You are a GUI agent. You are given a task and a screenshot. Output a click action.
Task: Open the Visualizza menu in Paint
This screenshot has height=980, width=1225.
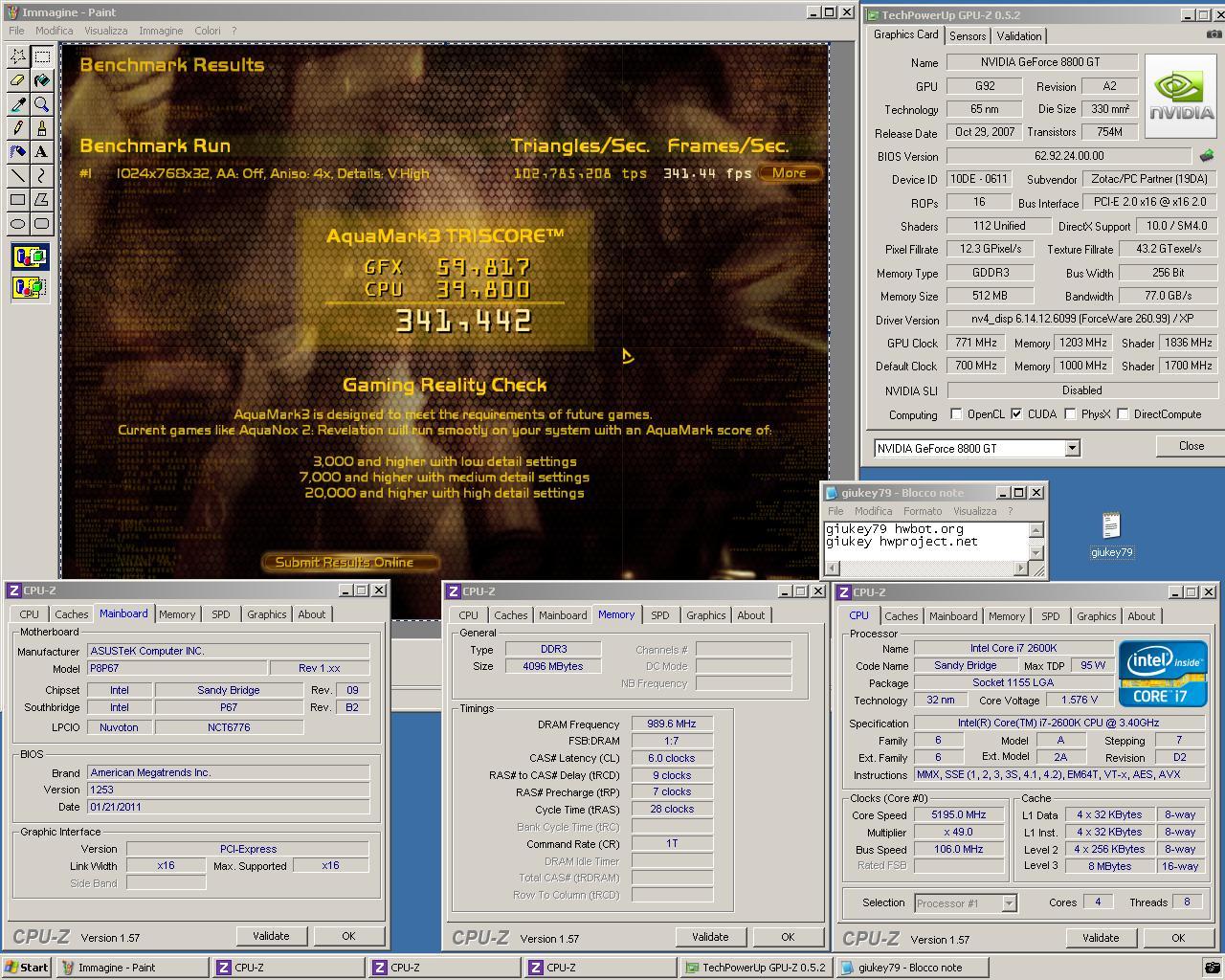coord(105,31)
